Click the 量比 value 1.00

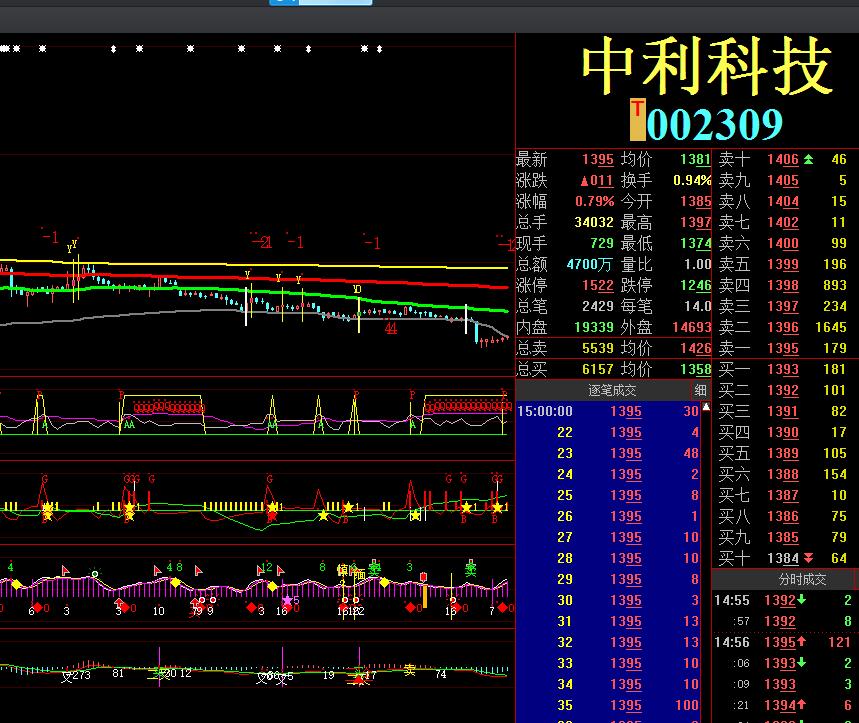point(697,264)
